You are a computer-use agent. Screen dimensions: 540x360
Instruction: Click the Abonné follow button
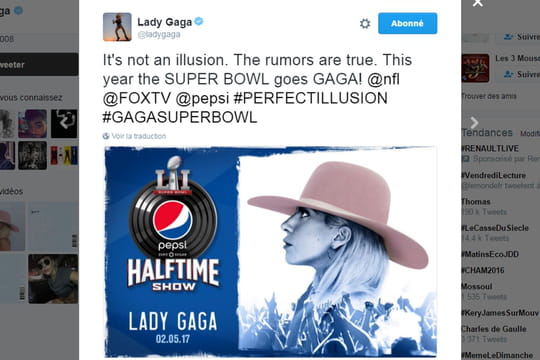407,23
